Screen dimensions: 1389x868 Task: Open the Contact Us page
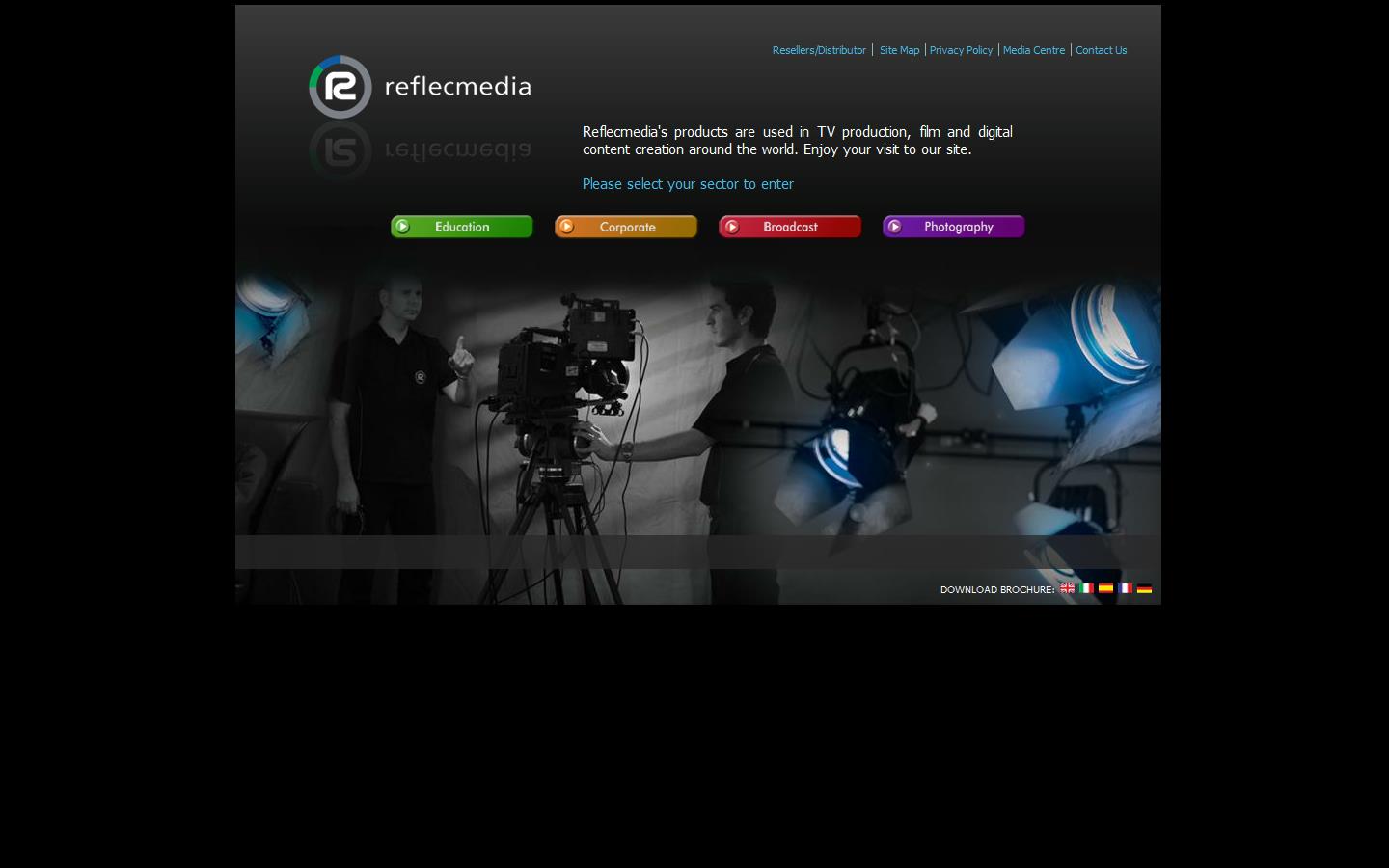point(1102,50)
